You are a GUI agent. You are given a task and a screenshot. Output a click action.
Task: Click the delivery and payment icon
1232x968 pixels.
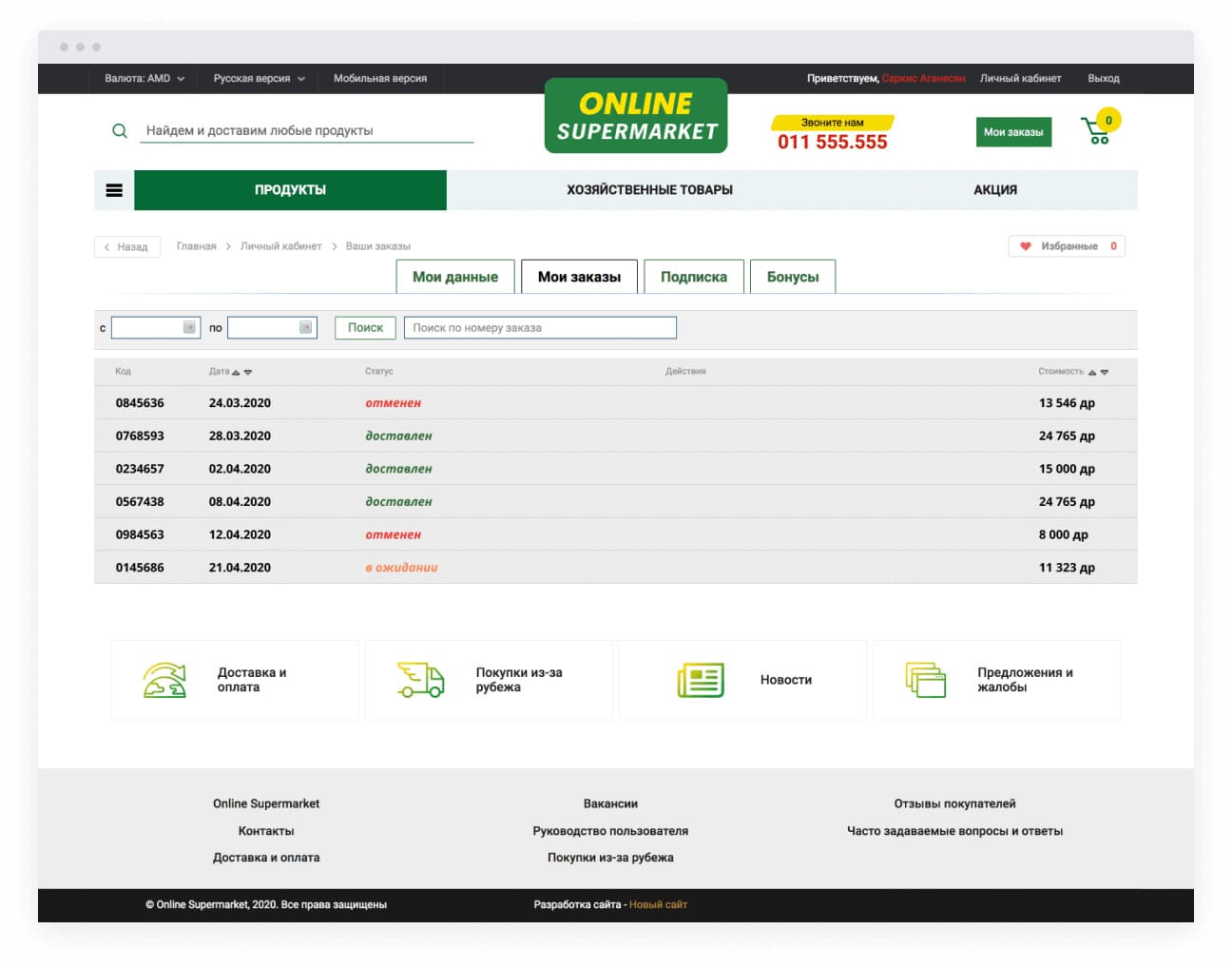click(x=164, y=680)
